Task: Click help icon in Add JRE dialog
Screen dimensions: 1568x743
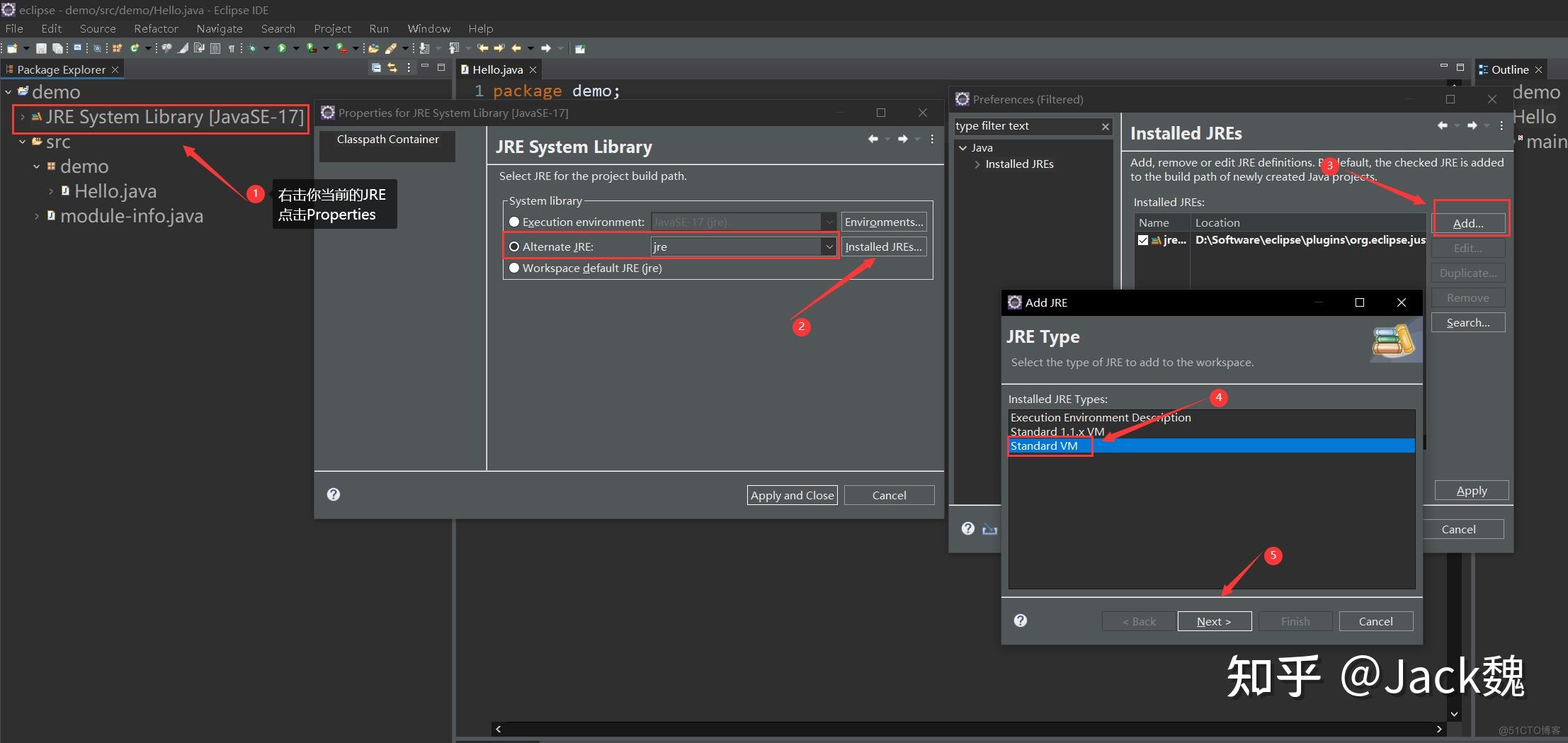Action: click(1021, 620)
